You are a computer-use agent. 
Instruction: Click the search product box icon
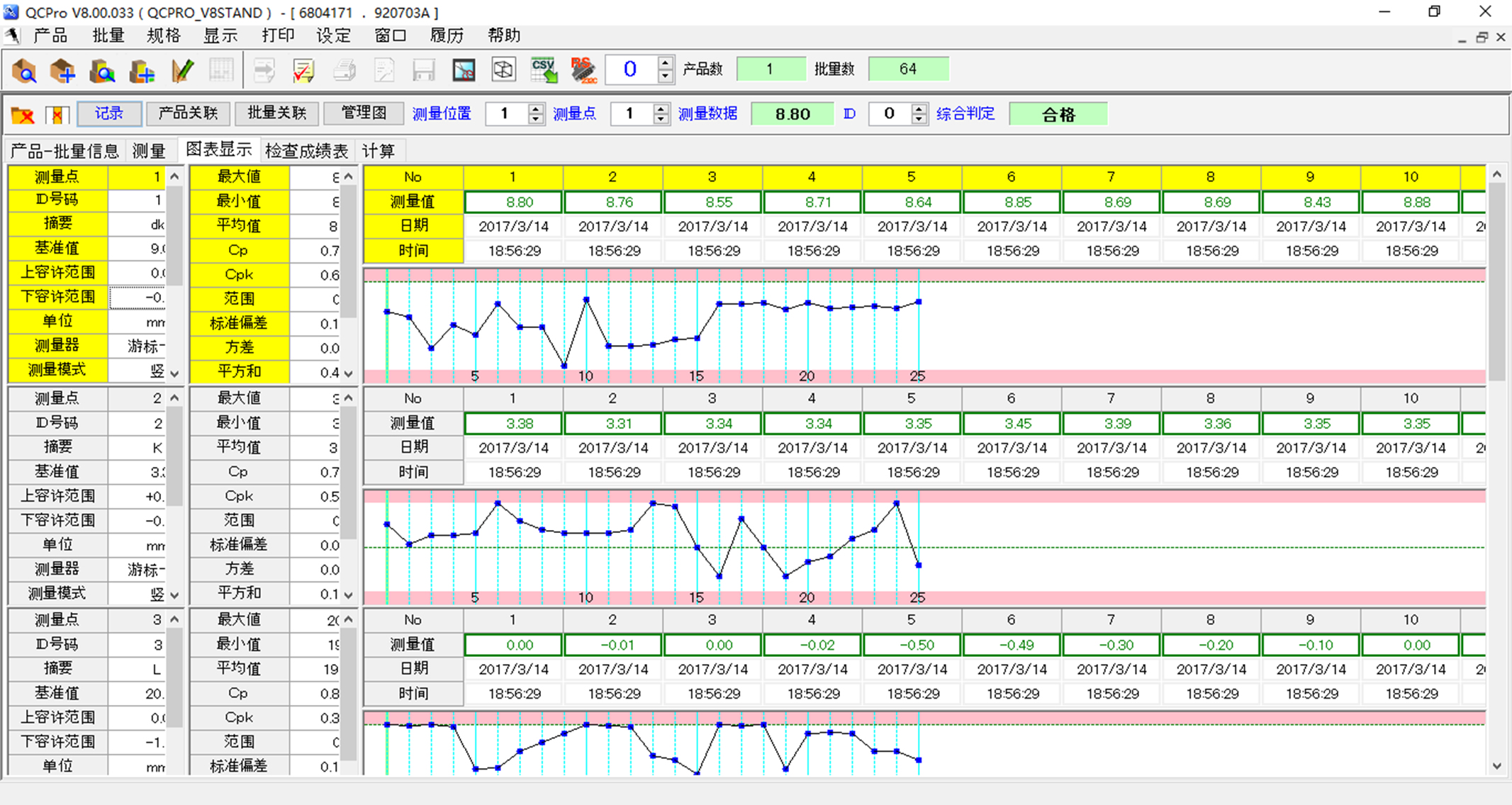tap(24, 70)
